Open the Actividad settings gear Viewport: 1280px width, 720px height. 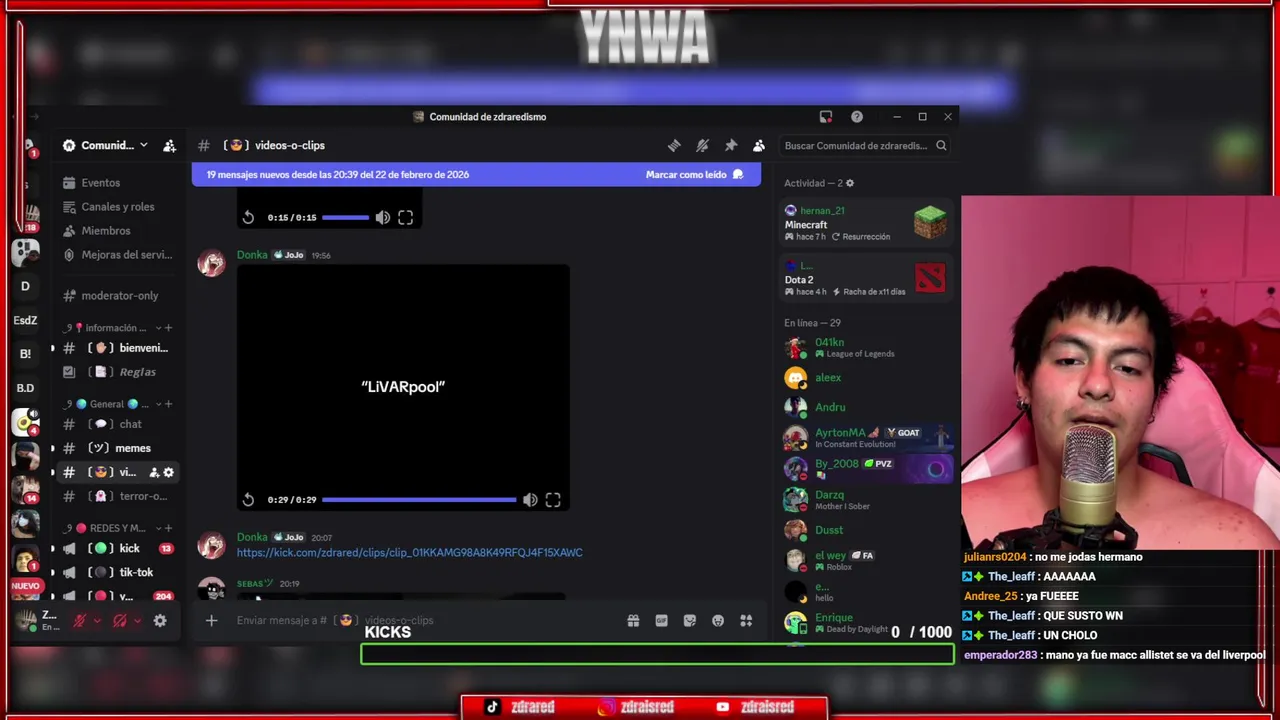[850, 183]
